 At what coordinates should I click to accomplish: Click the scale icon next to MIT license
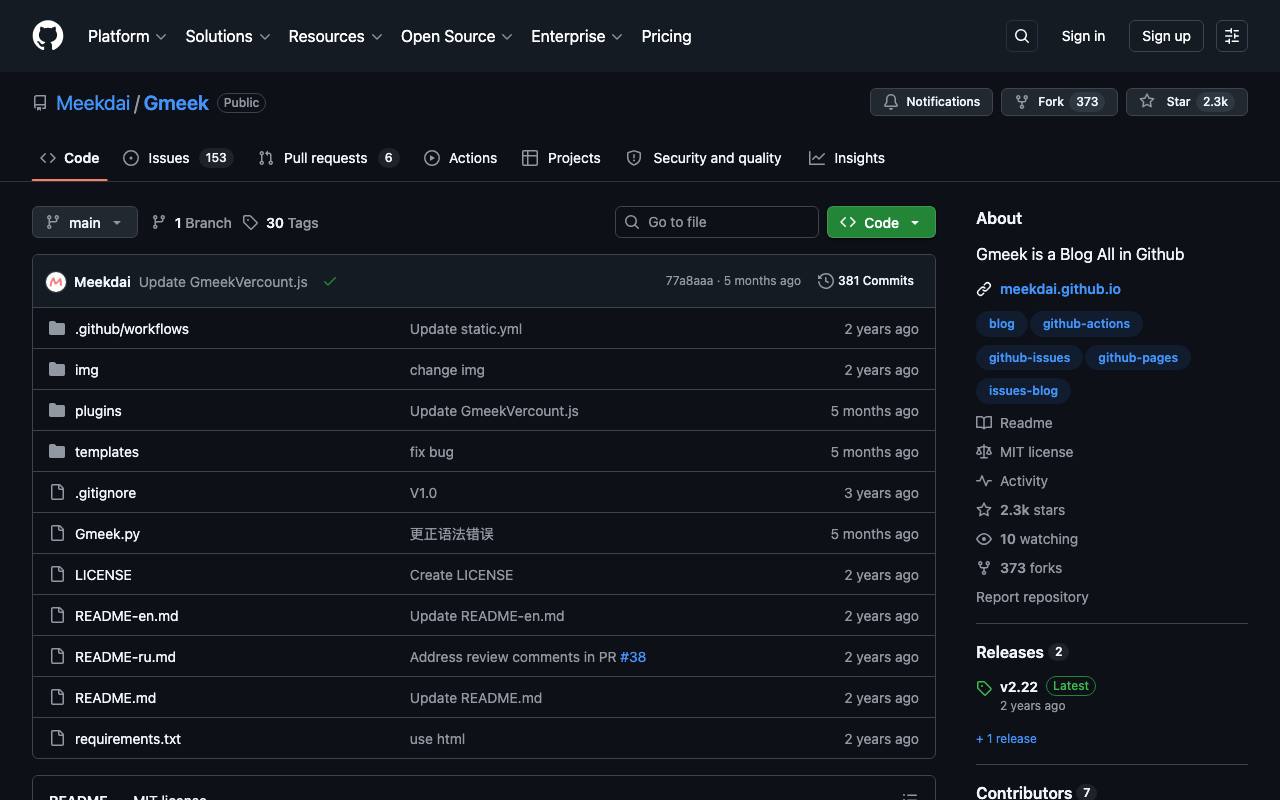point(984,452)
